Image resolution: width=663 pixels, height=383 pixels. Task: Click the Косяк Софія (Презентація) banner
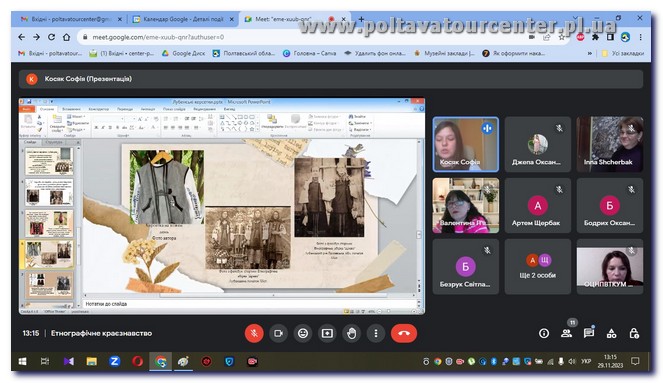[x=331, y=79]
